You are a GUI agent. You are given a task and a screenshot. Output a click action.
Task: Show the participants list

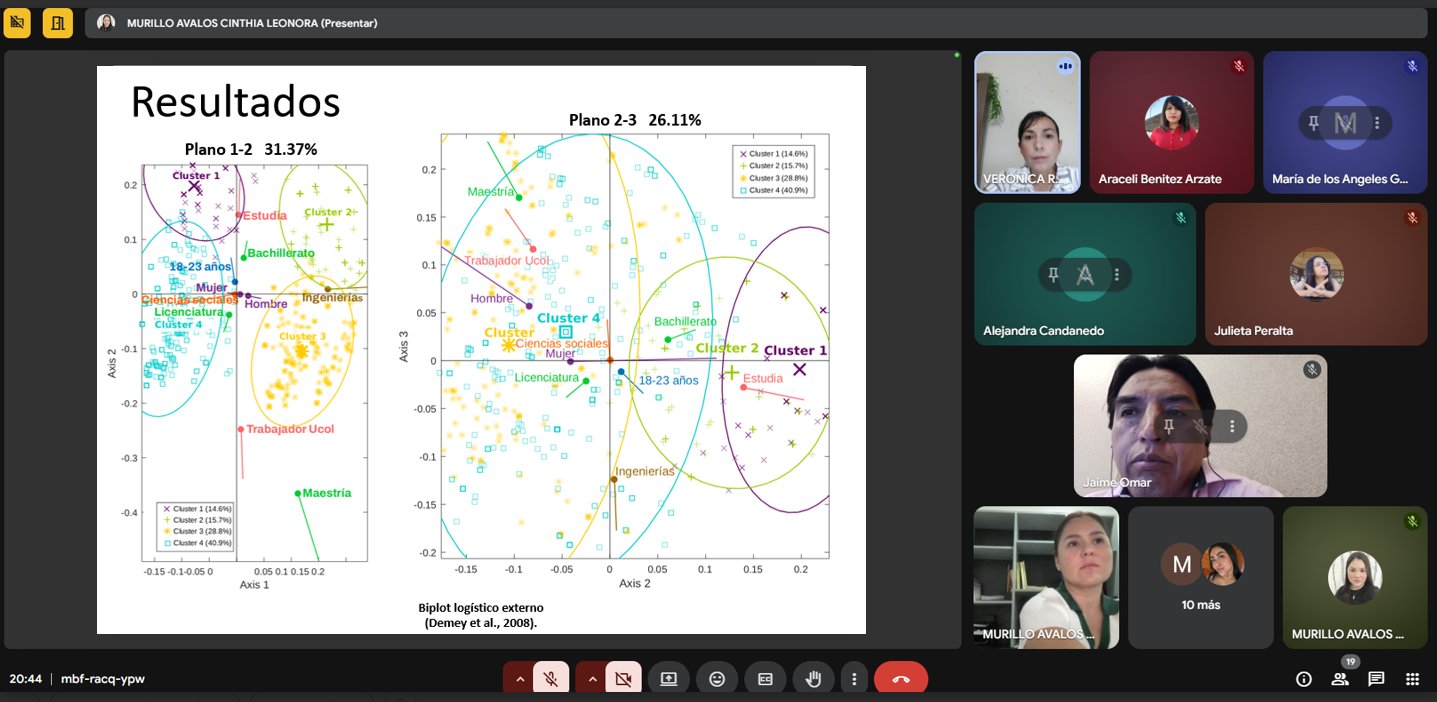(x=1340, y=679)
